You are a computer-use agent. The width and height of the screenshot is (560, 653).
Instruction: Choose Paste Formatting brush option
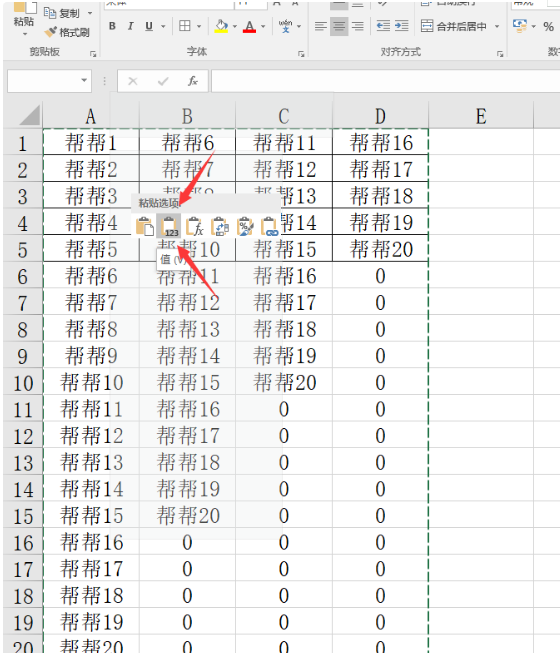[245, 226]
